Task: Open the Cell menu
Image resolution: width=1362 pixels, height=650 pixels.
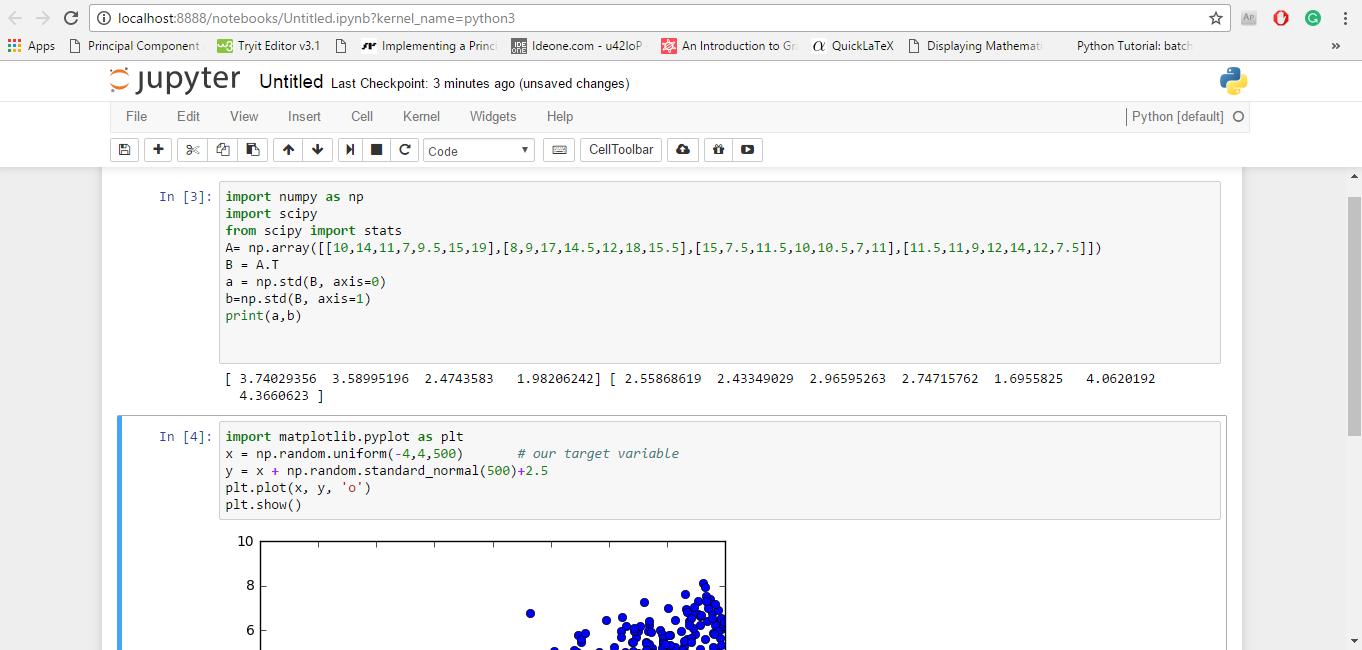Action: 362,117
